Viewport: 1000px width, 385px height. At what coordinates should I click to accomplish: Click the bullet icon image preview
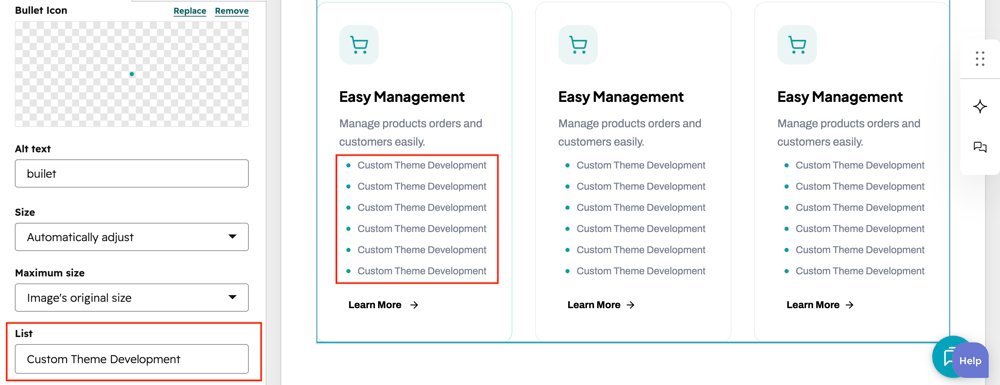click(132, 74)
